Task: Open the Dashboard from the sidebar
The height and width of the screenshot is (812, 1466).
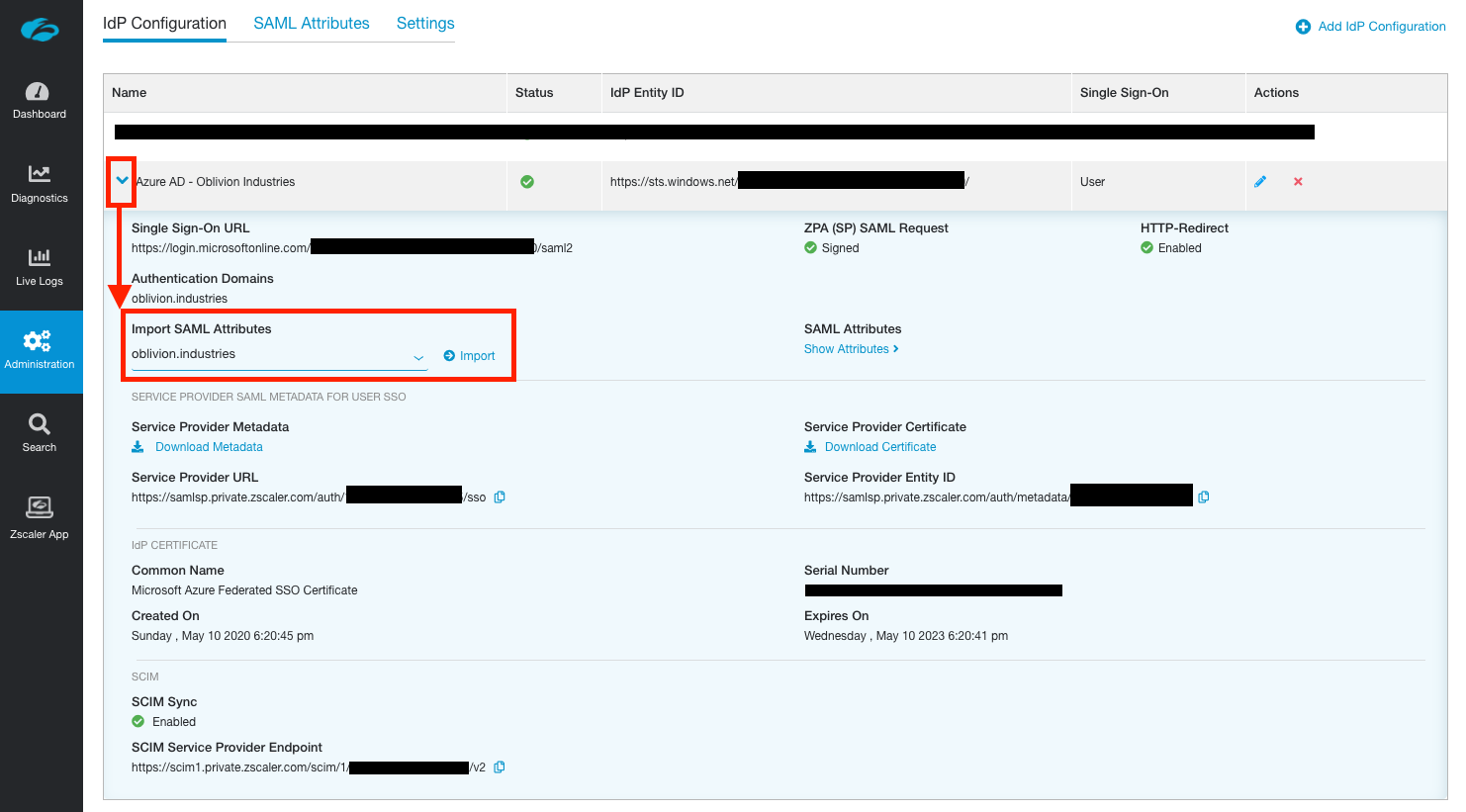Action: point(39,101)
